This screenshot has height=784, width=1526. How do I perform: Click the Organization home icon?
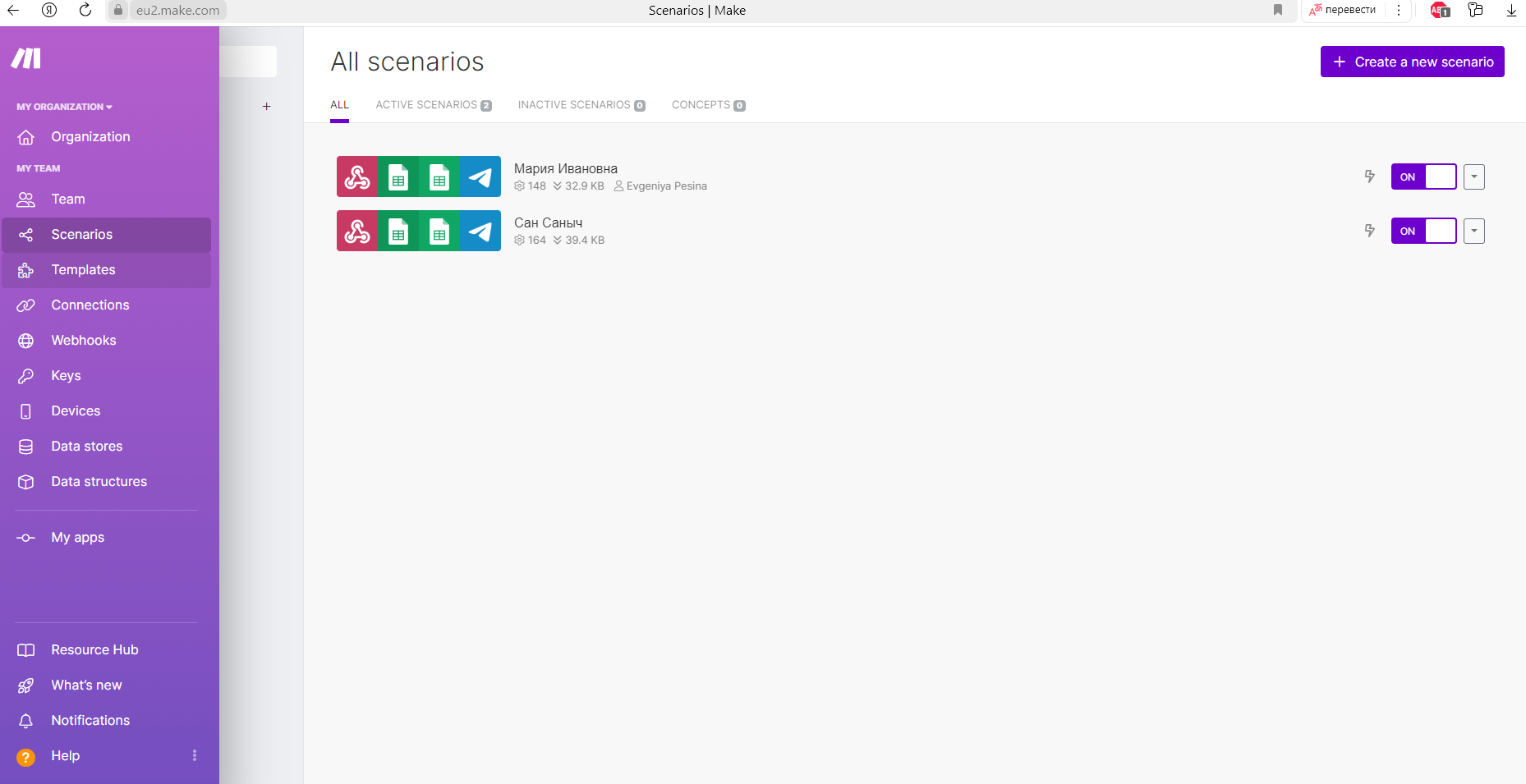(26, 137)
